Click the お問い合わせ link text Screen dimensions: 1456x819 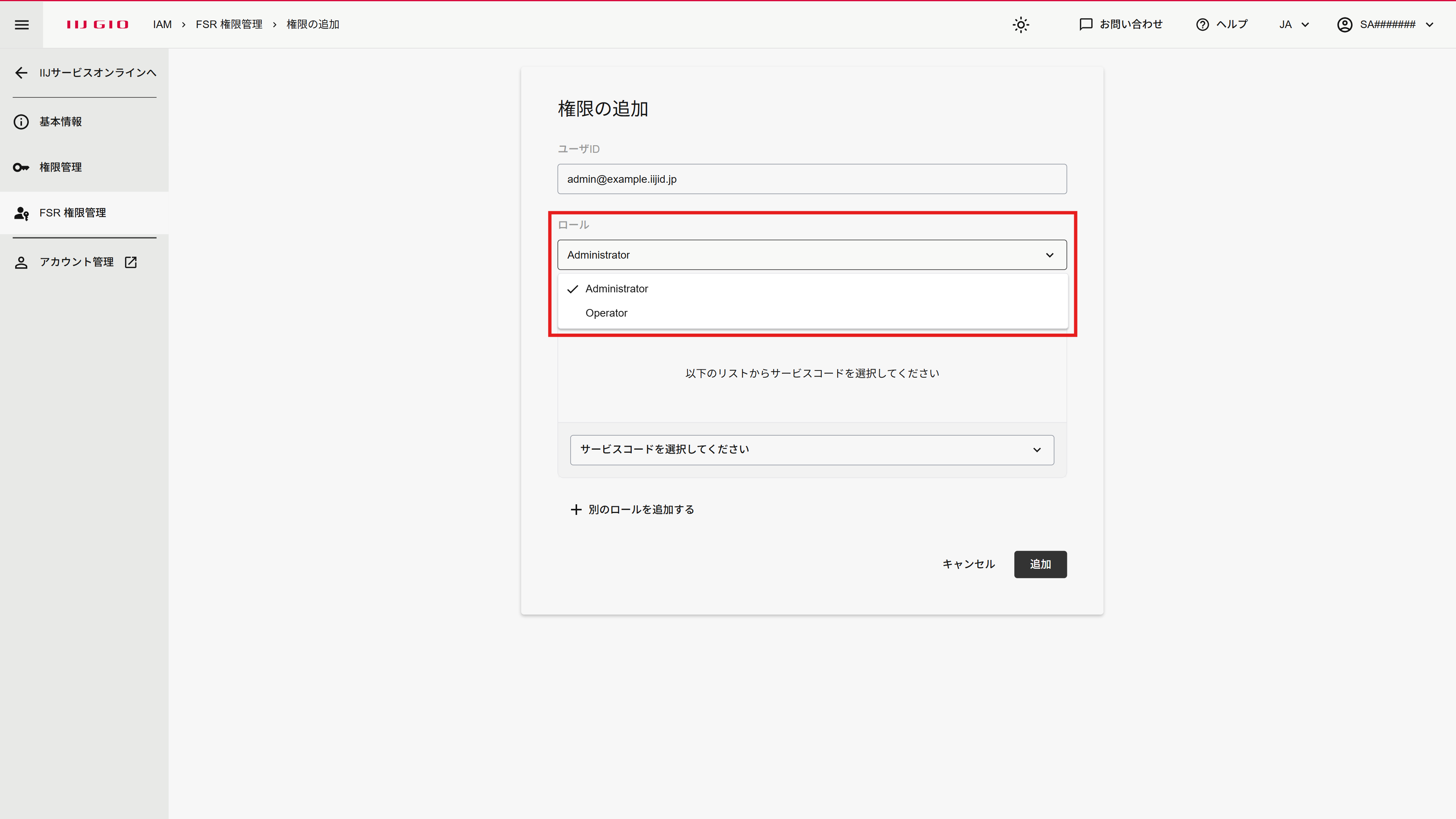click(x=1131, y=24)
